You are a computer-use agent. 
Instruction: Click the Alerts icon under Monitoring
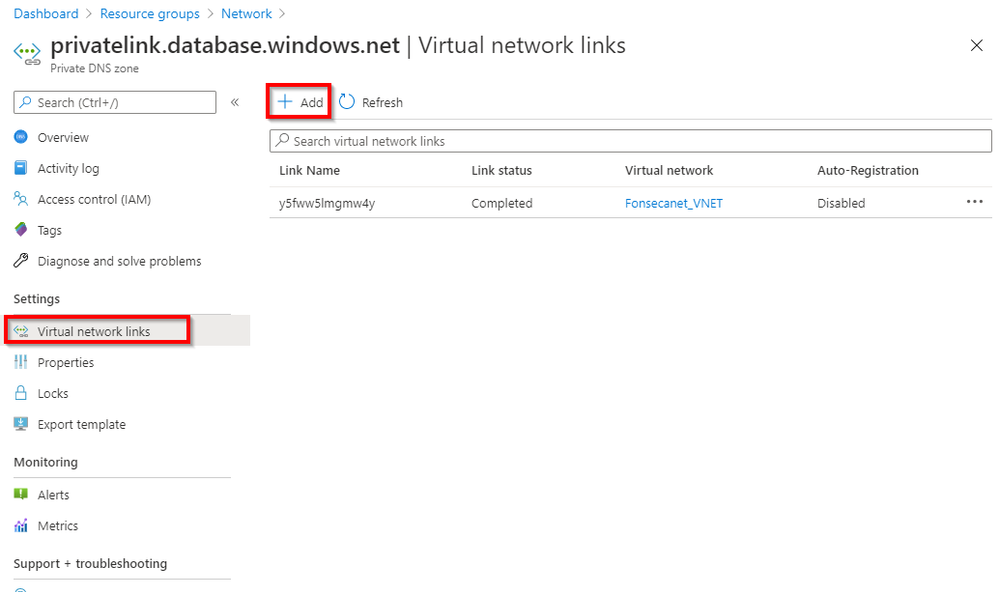coord(21,494)
